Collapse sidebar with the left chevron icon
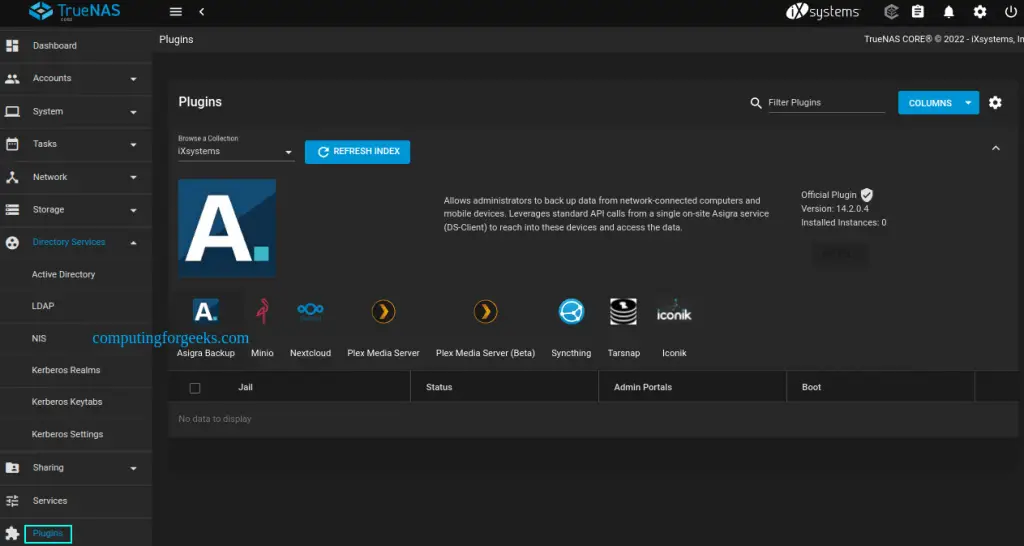 (x=202, y=12)
